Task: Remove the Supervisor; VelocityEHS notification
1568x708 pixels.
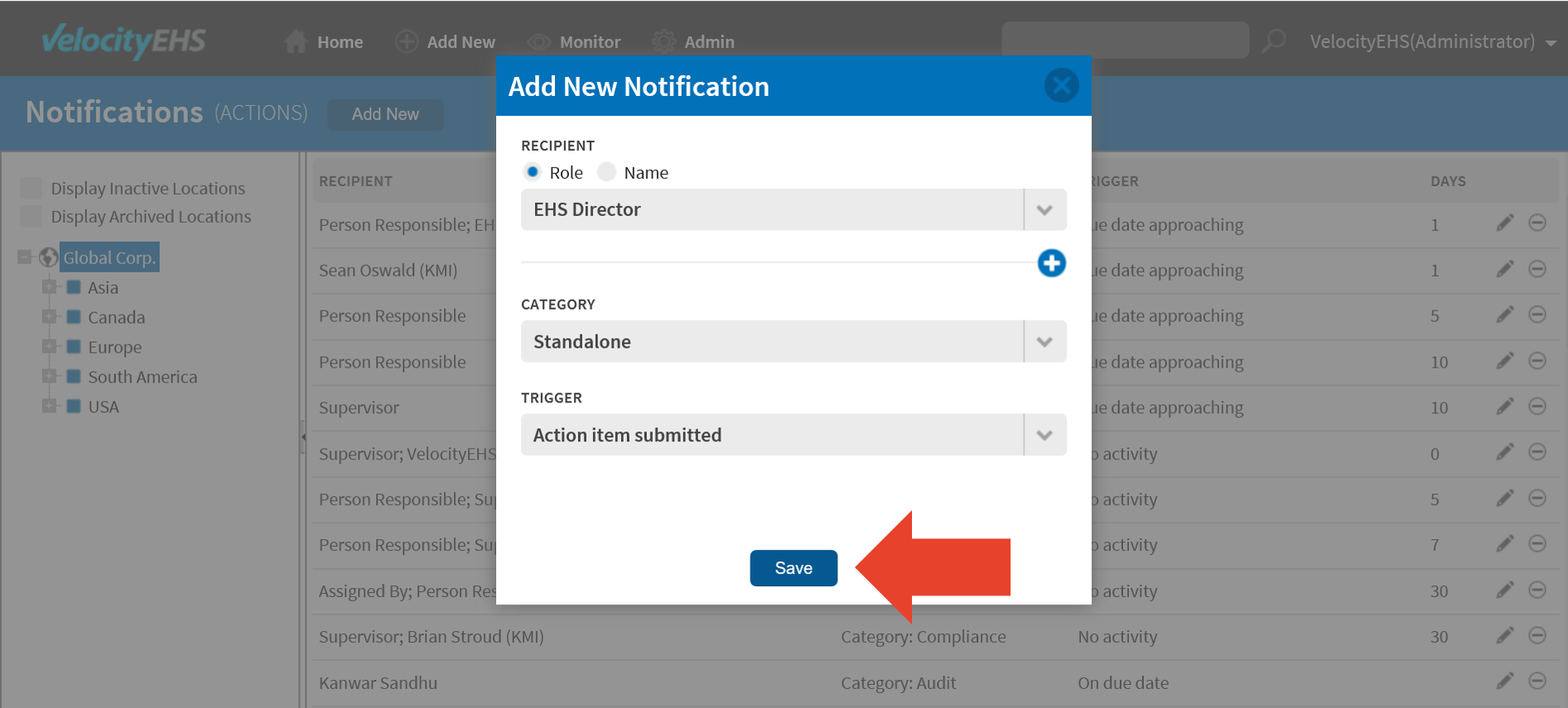Action: (1537, 452)
